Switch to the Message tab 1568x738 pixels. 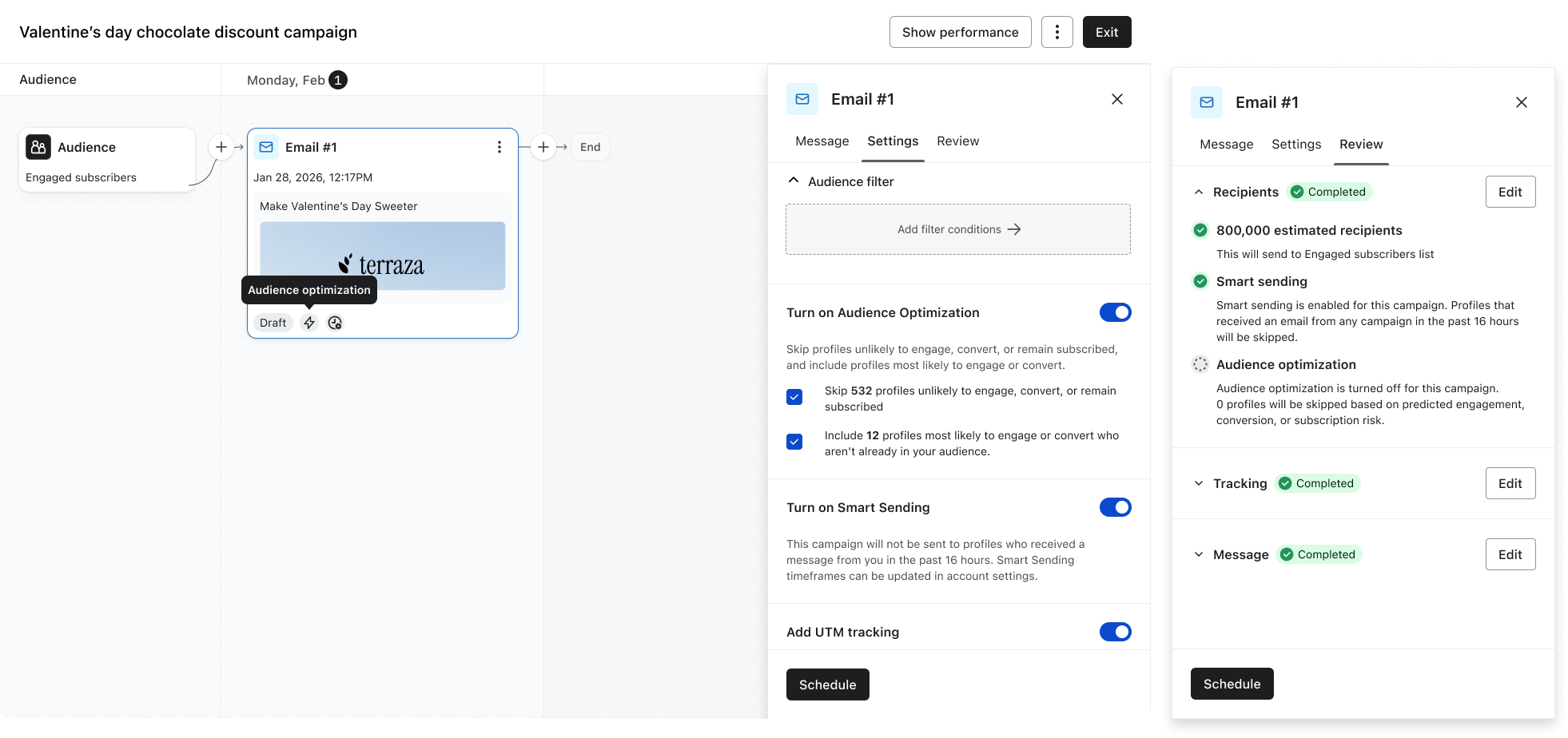tap(822, 141)
